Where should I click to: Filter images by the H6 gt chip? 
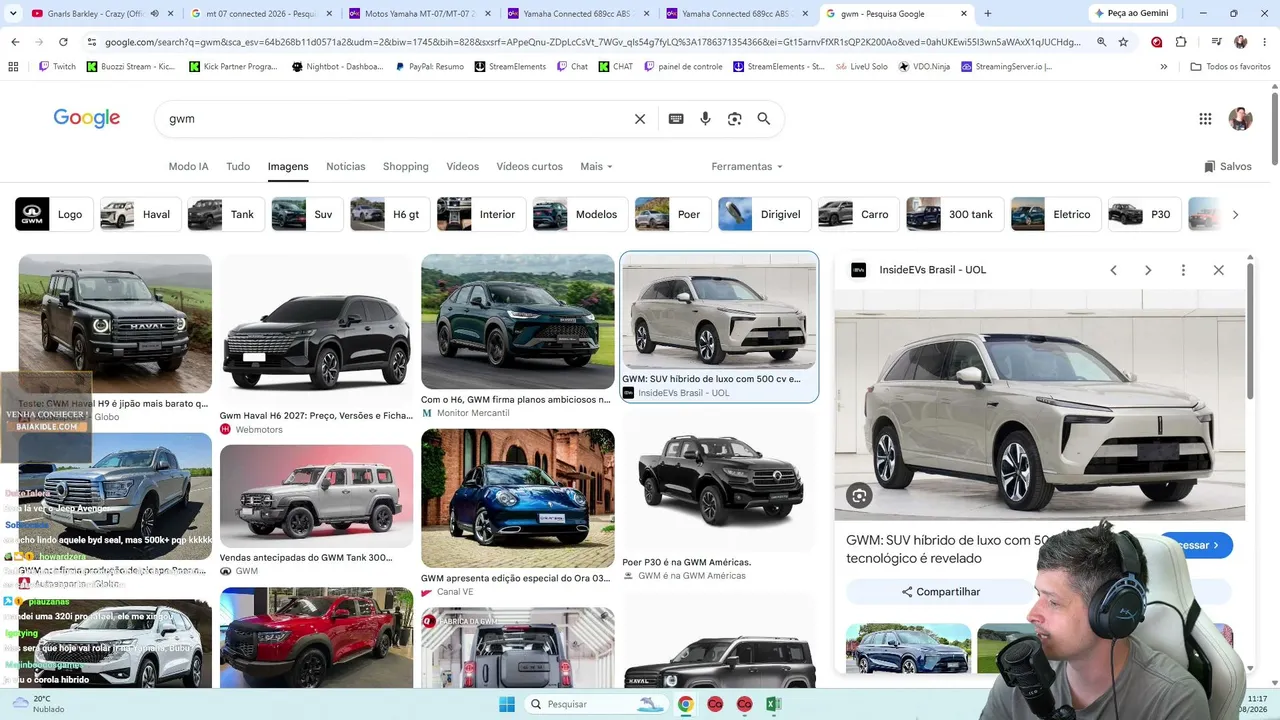(x=391, y=214)
